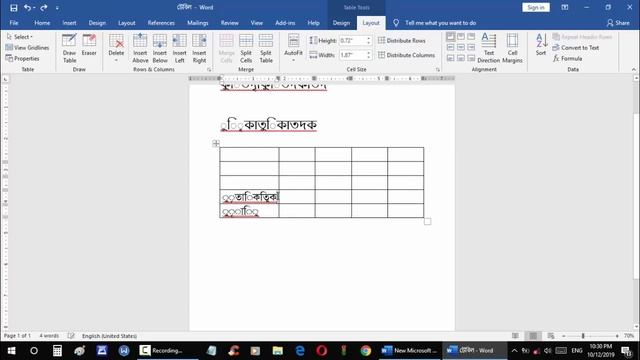Viewport: 640px width, 360px height.
Task: Select Align Top Right alignment
Action: click(471, 37)
